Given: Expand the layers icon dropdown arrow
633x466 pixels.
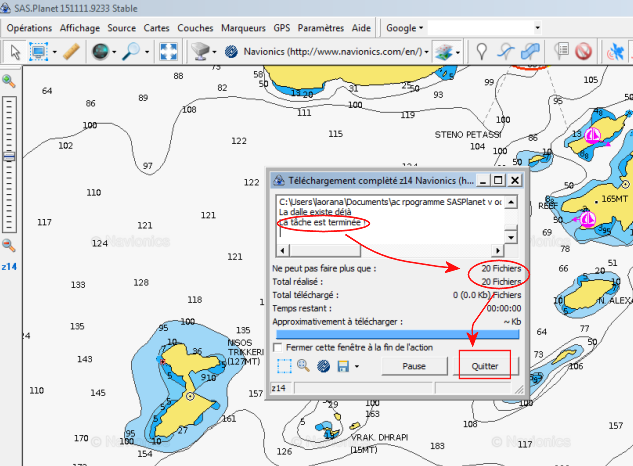Looking at the screenshot, I should (458, 52).
